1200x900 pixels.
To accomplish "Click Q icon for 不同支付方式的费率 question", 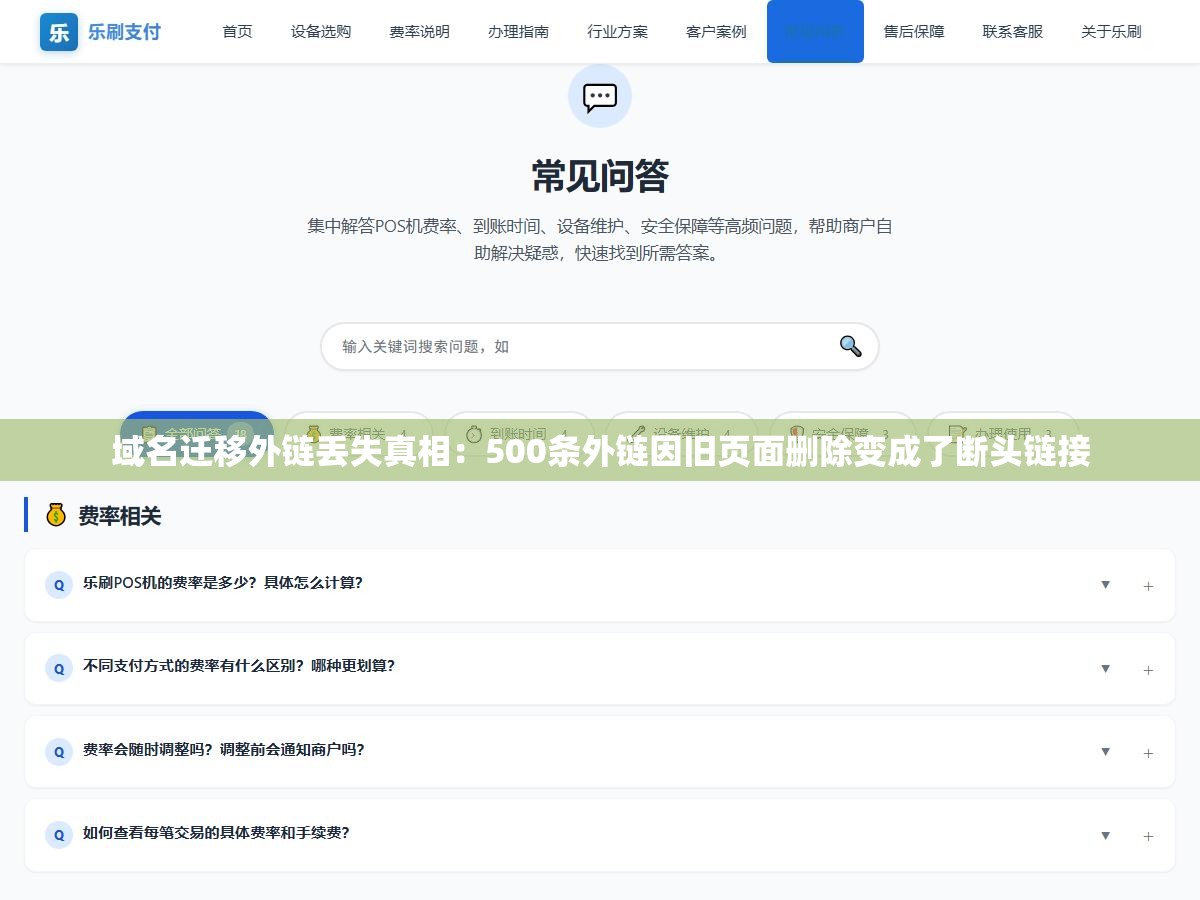I will tap(59, 668).
